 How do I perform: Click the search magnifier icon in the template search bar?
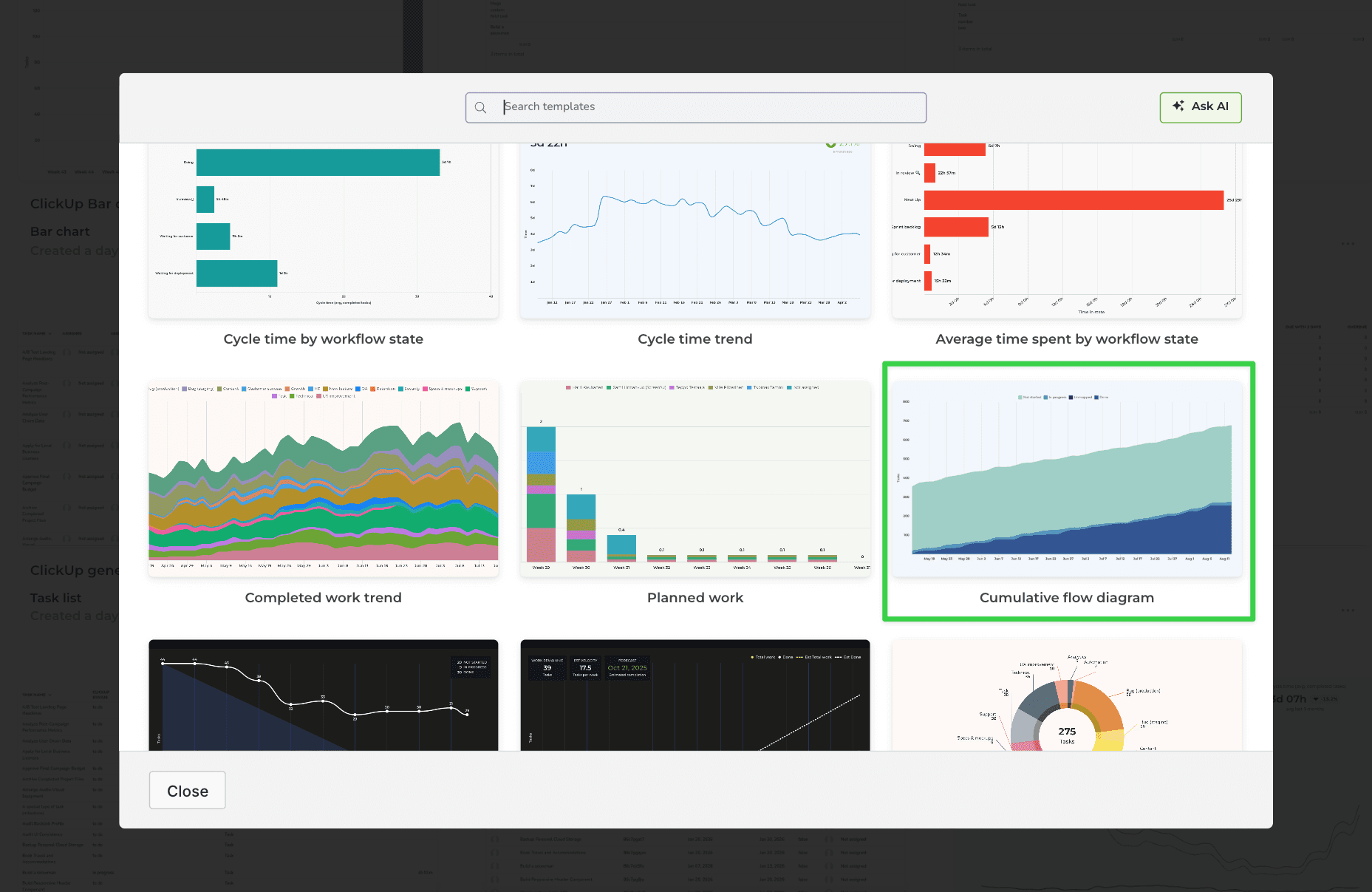coord(481,107)
